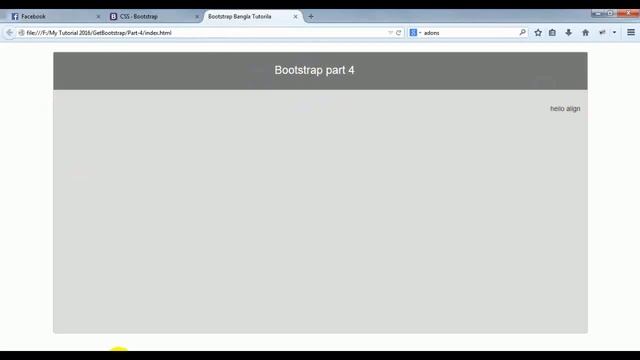Image resolution: width=640 pixels, height=360 pixels.
Task: Go to the Home page icon
Action: point(585,33)
